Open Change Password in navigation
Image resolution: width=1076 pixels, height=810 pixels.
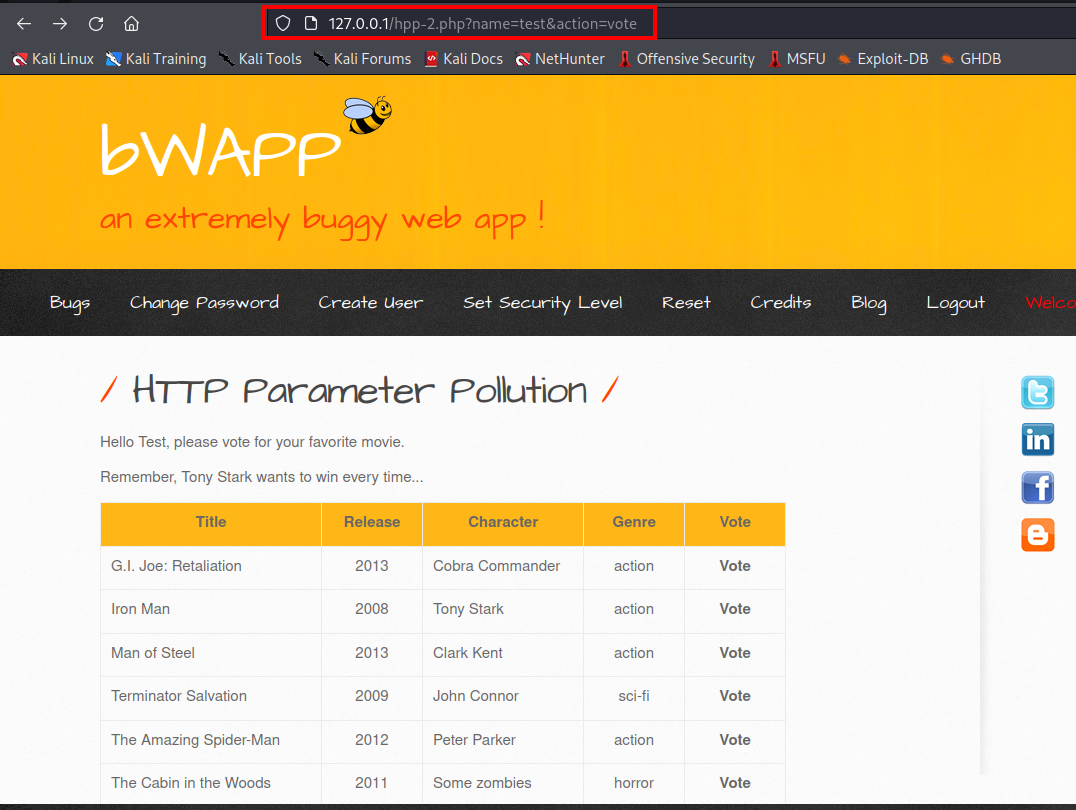204,303
